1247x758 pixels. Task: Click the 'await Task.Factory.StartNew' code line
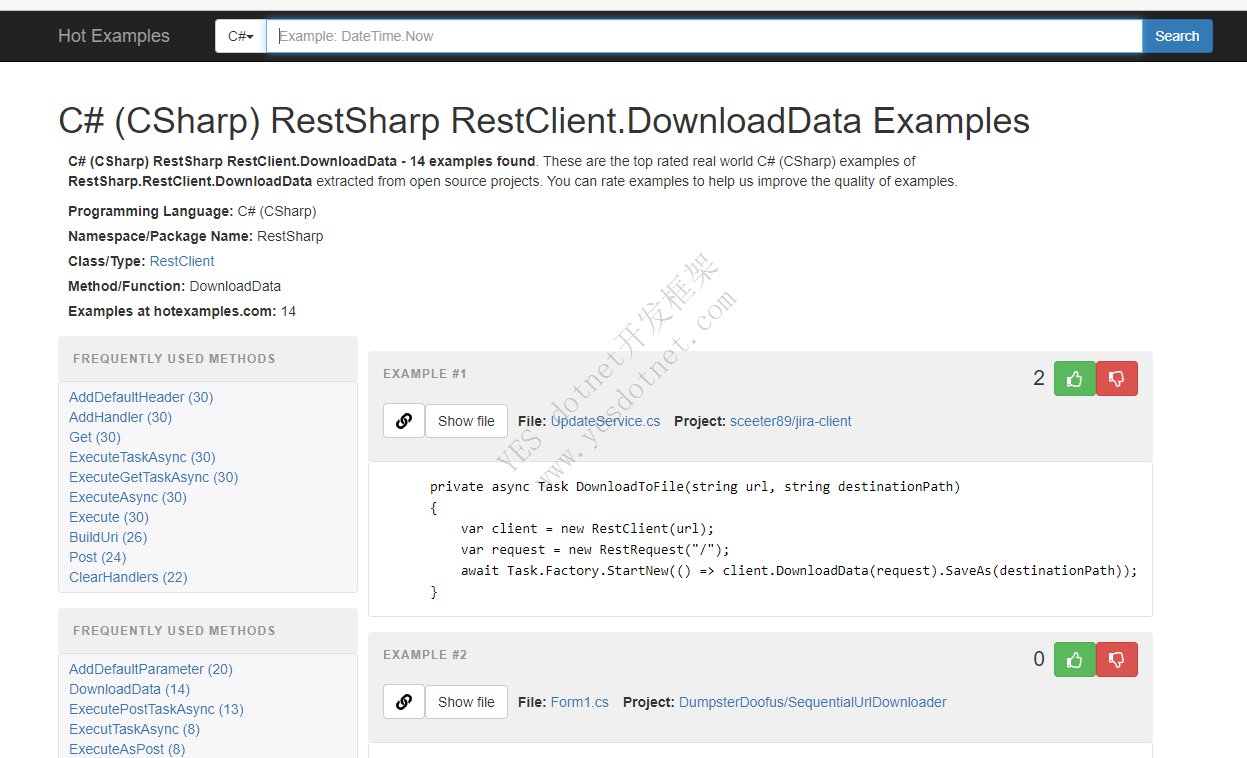tap(799, 570)
